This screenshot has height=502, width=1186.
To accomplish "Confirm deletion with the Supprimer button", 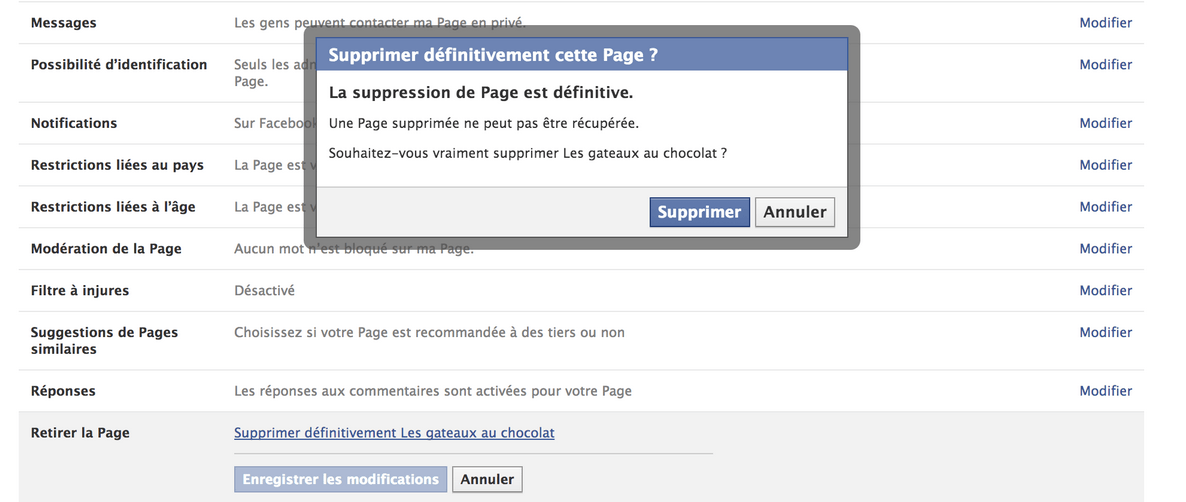I will coord(699,212).
